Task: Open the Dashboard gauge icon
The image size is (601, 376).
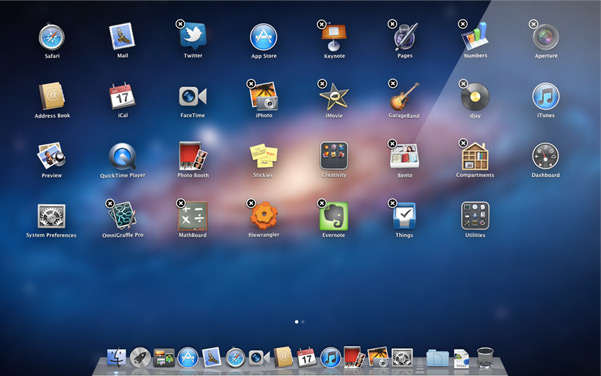Action: [x=545, y=156]
